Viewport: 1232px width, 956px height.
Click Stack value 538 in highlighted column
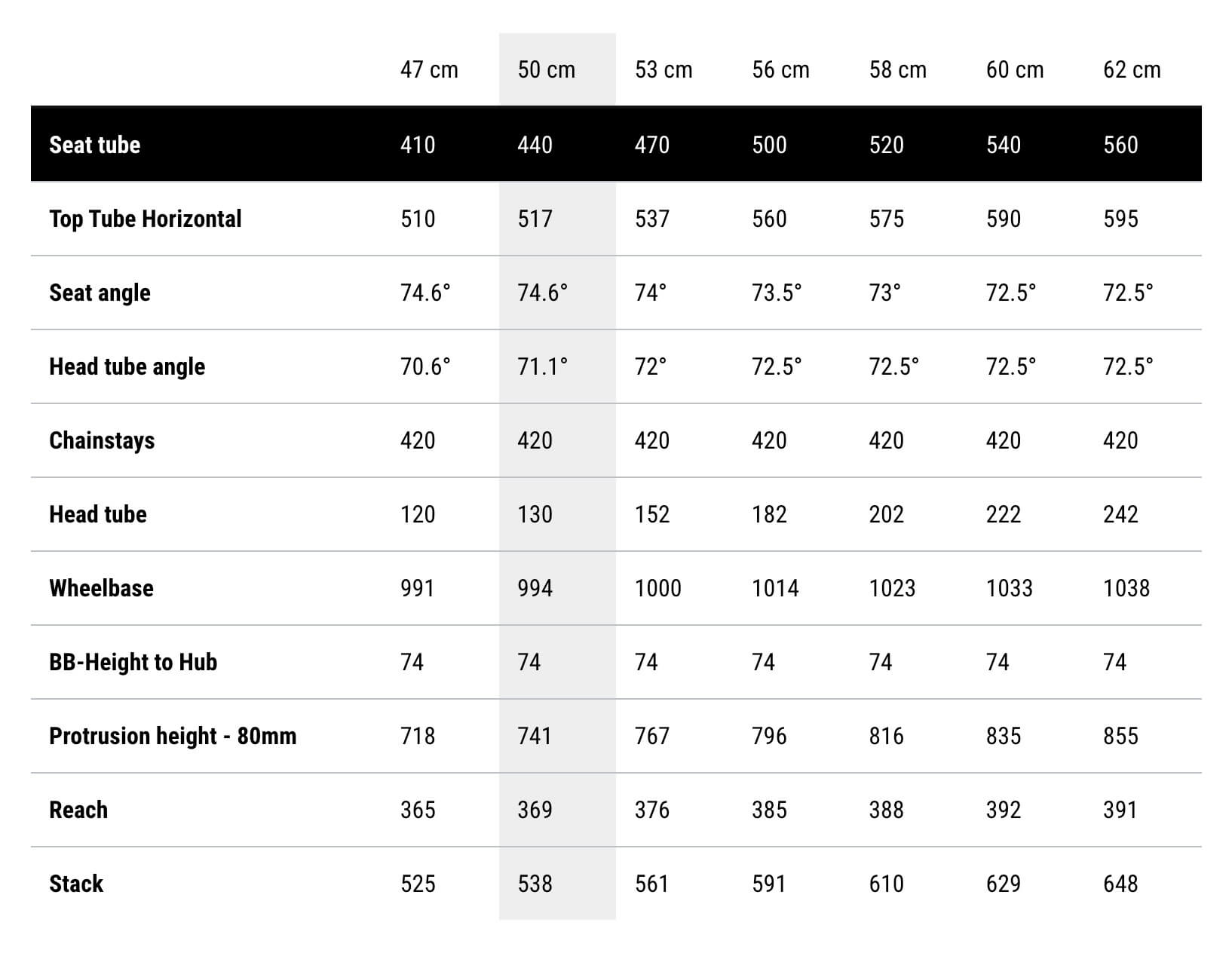[x=535, y=884]
